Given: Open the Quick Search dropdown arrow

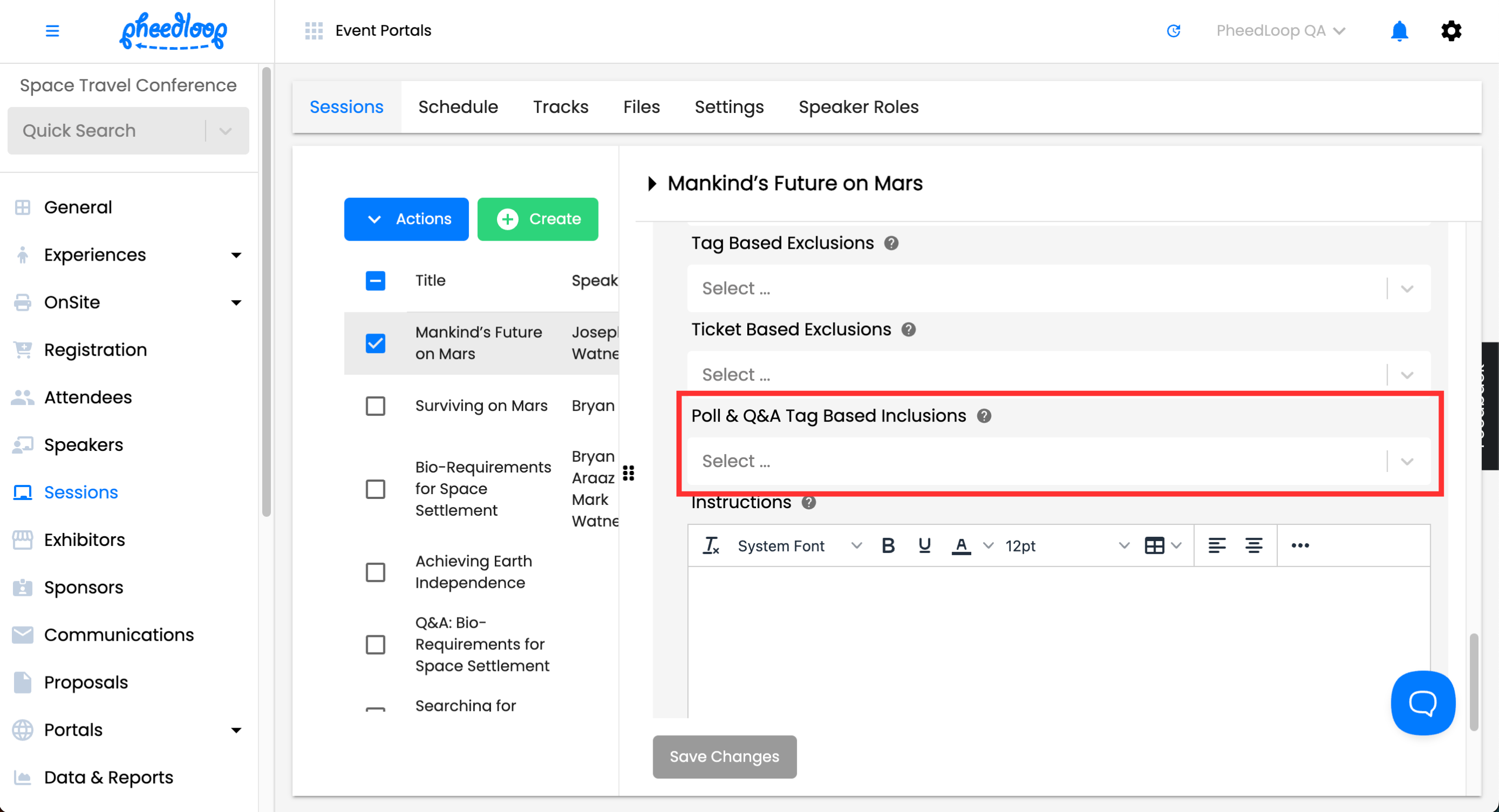Looking at the screenshot, I should (225, 131).
